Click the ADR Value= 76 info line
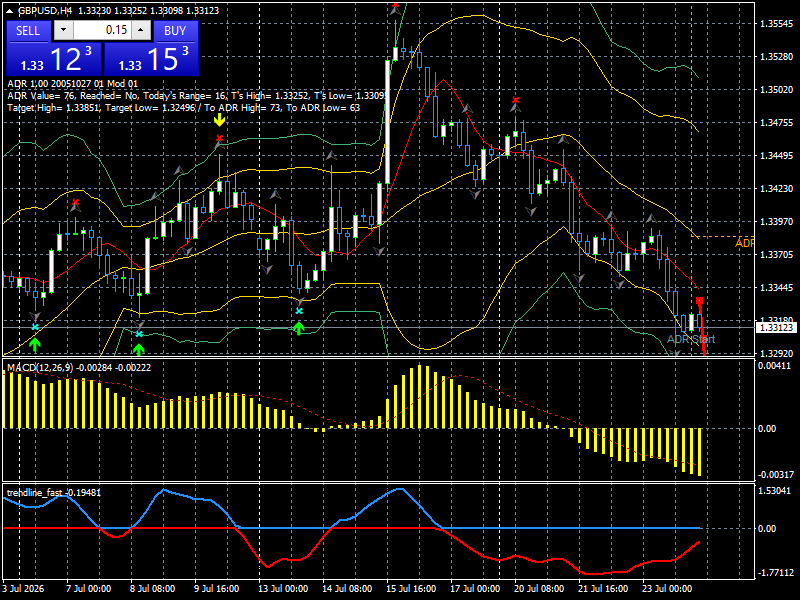The image size is (800, 600). (198, 95)
